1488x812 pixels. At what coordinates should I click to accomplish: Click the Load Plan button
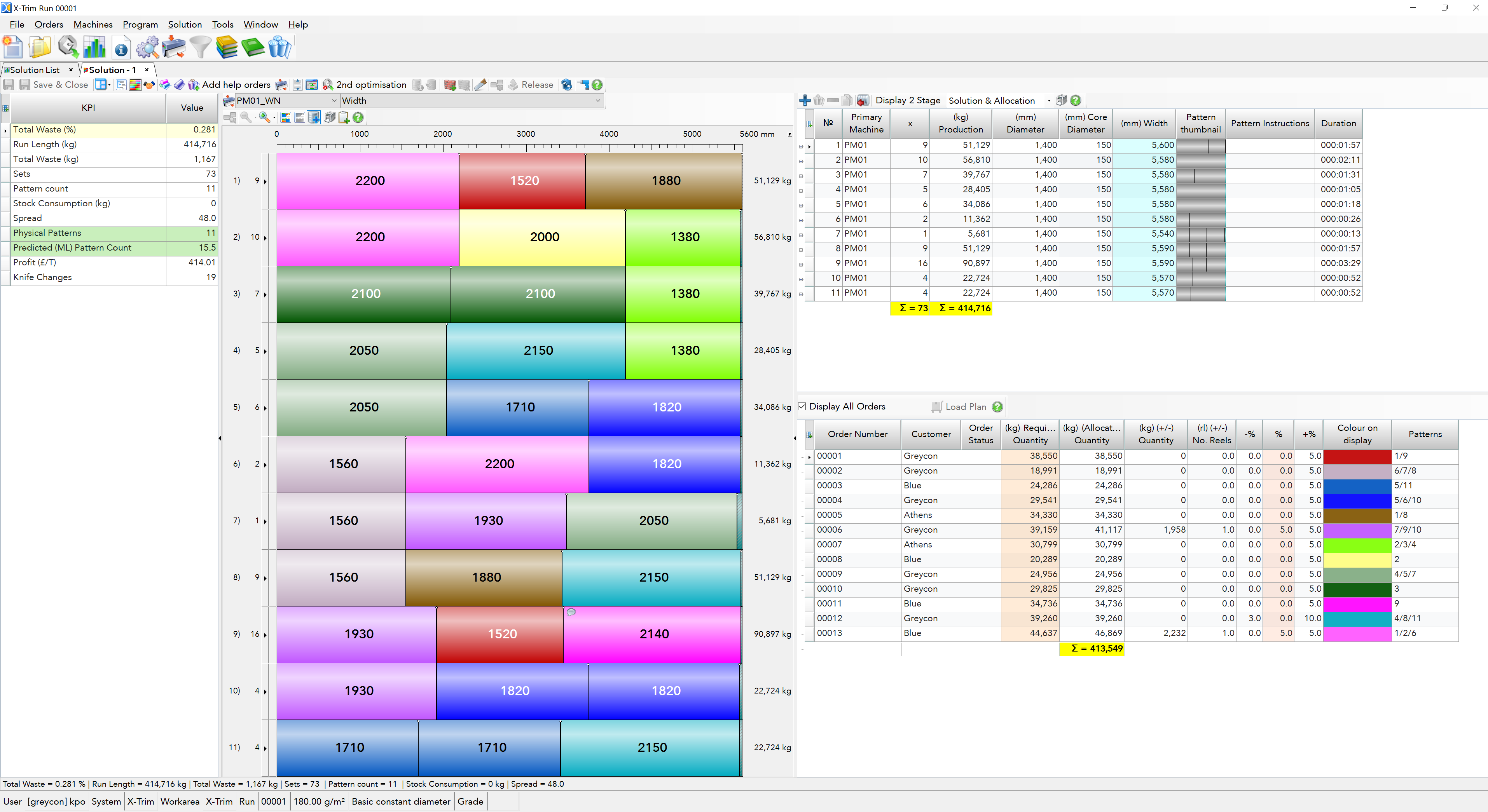click(x=959, y=406)
